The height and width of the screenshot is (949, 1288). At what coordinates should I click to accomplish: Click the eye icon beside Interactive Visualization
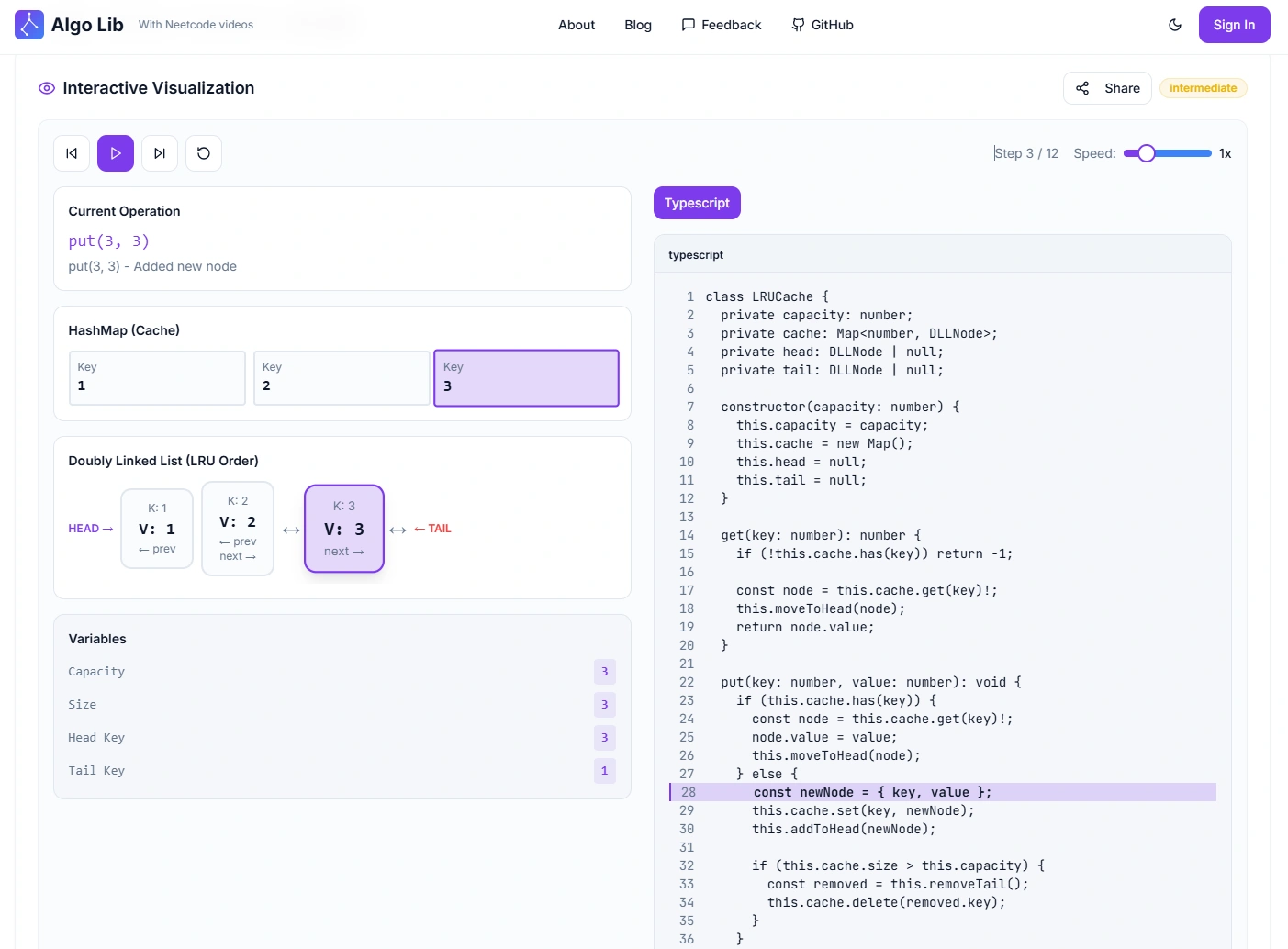47,88
